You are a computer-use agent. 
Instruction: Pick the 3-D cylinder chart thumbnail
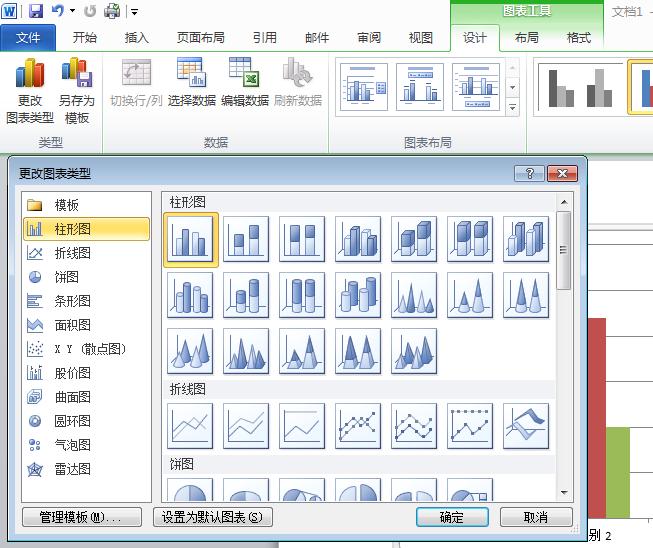(x=358, y=295)
